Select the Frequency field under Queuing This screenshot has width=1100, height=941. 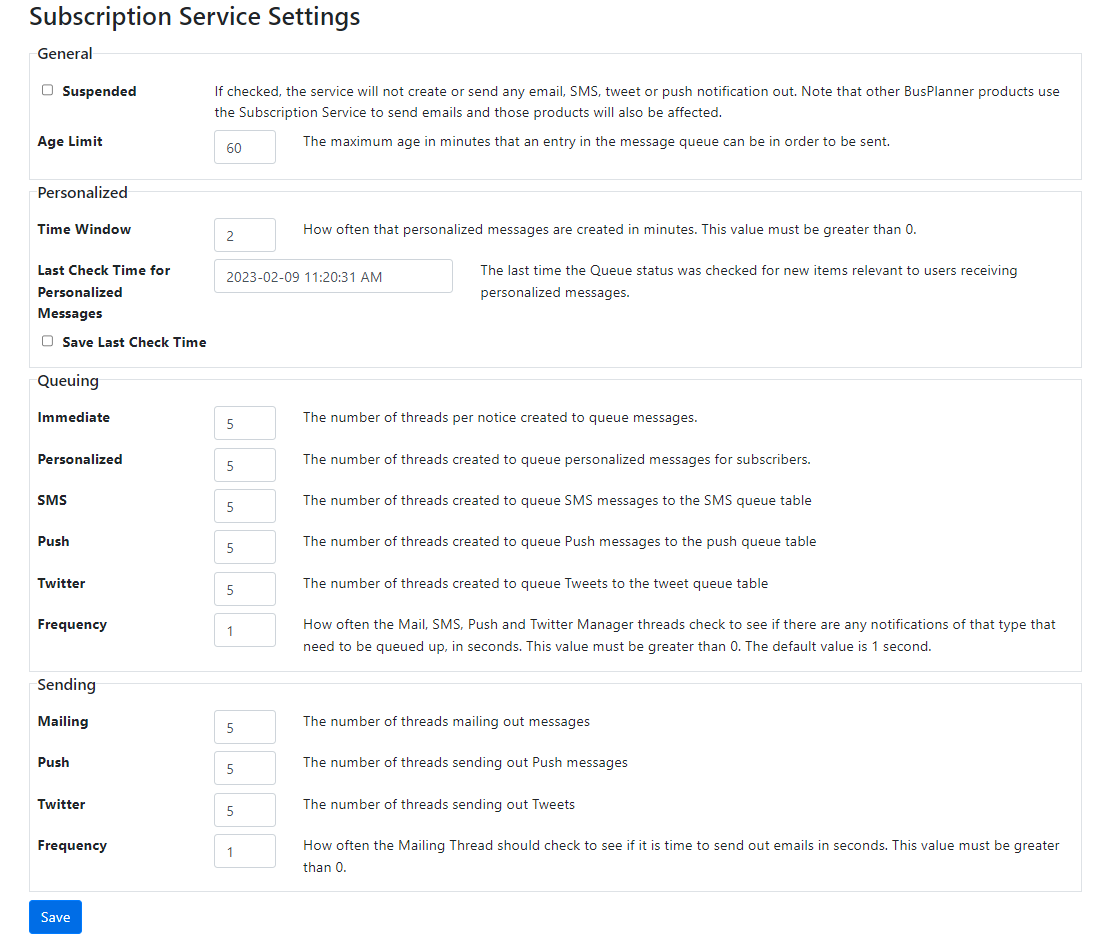click(x=244, y=629)
